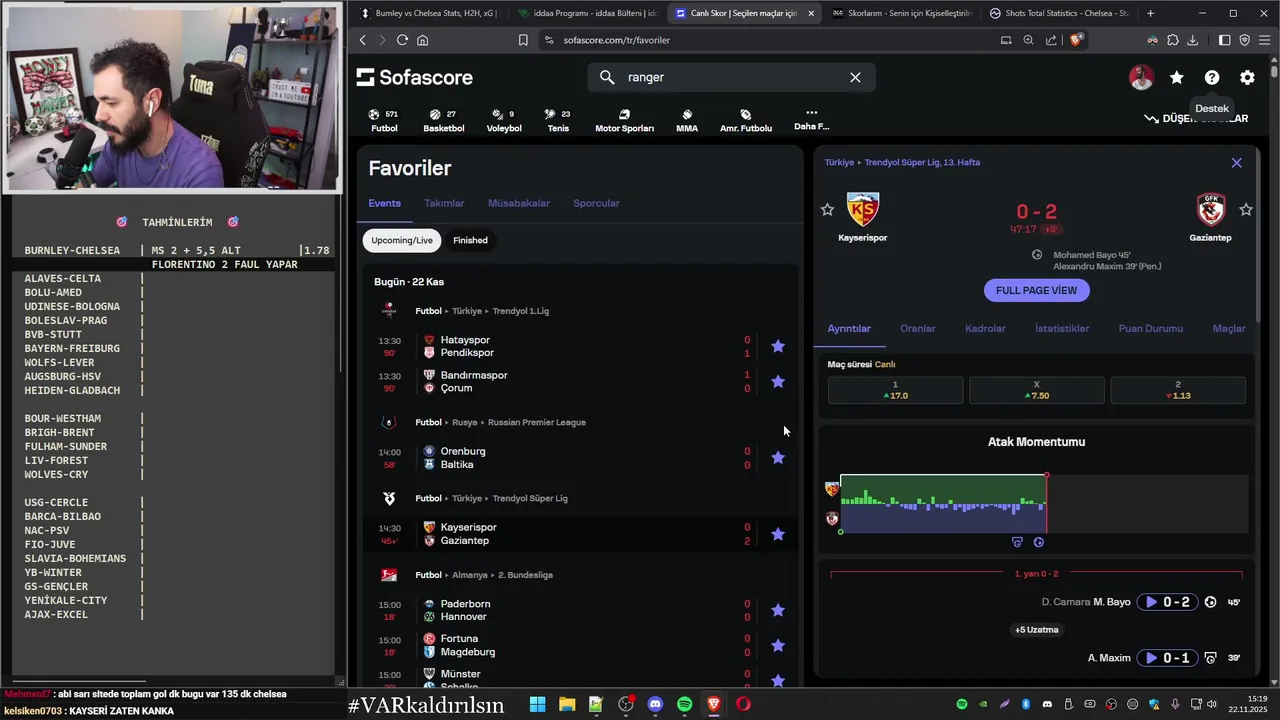Open browser downloads
Screen dimensions: 1280x720
[1193, 40]
